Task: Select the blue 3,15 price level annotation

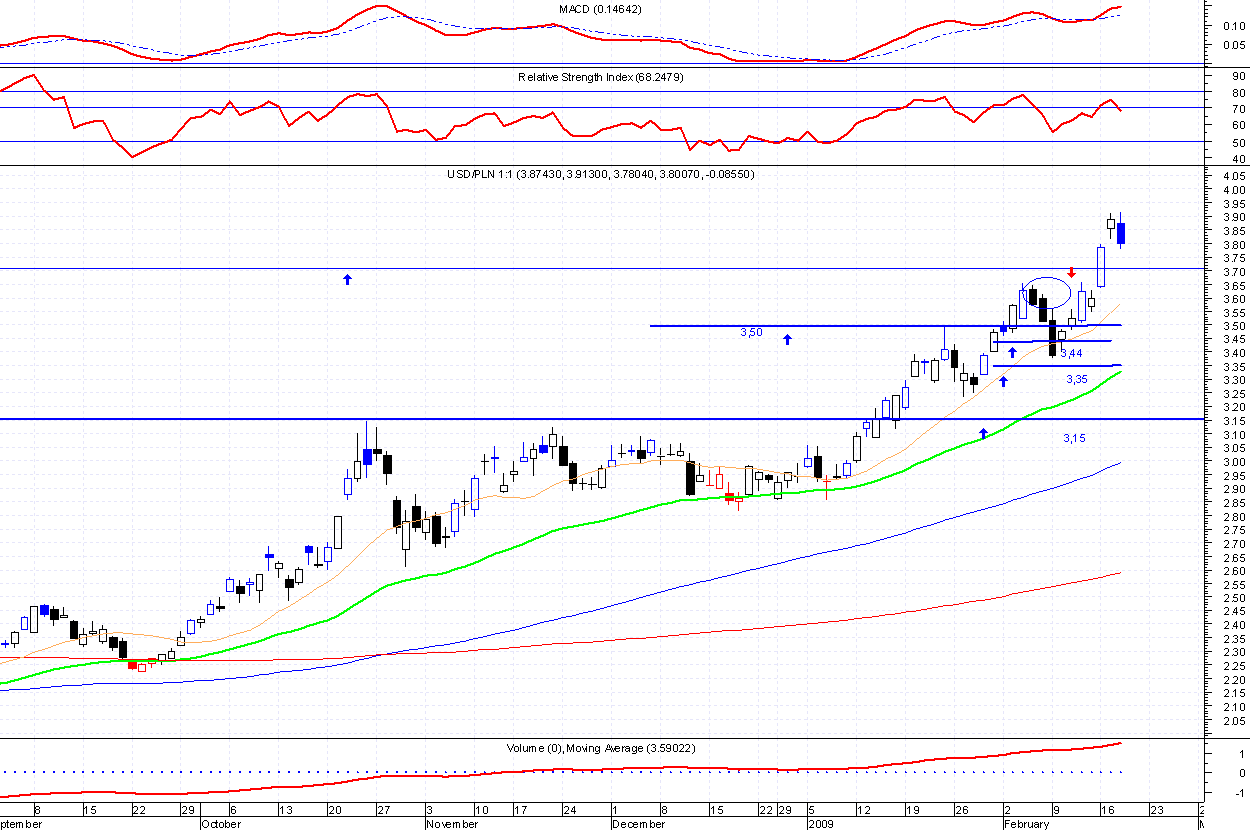Action: tap(1074, 438)
